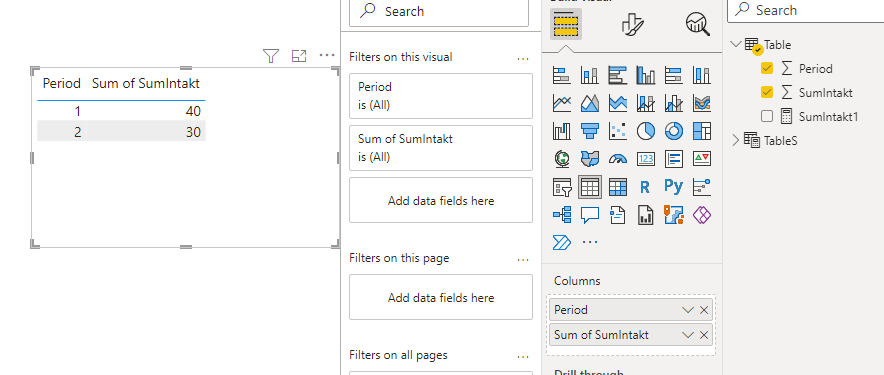
Task: Open the Format visual paintbrush tab
Action: tap(633, 24)
